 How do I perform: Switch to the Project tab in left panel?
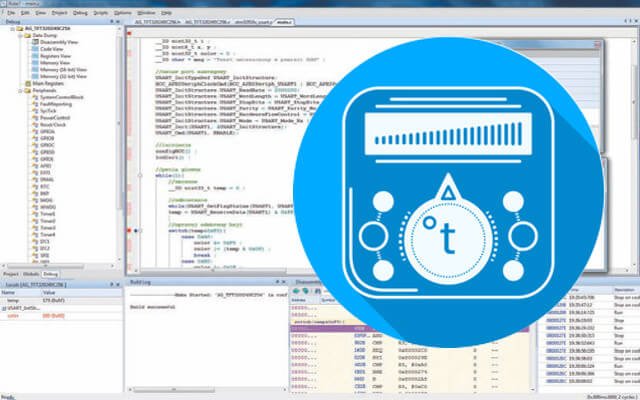[x=11, y=274]
